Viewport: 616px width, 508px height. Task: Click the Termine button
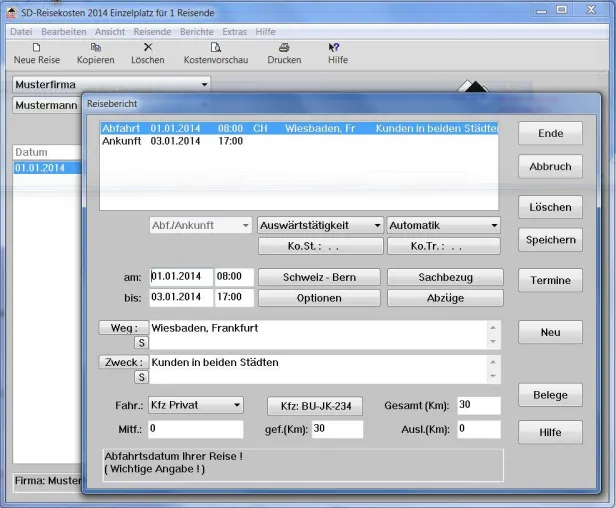550,280
